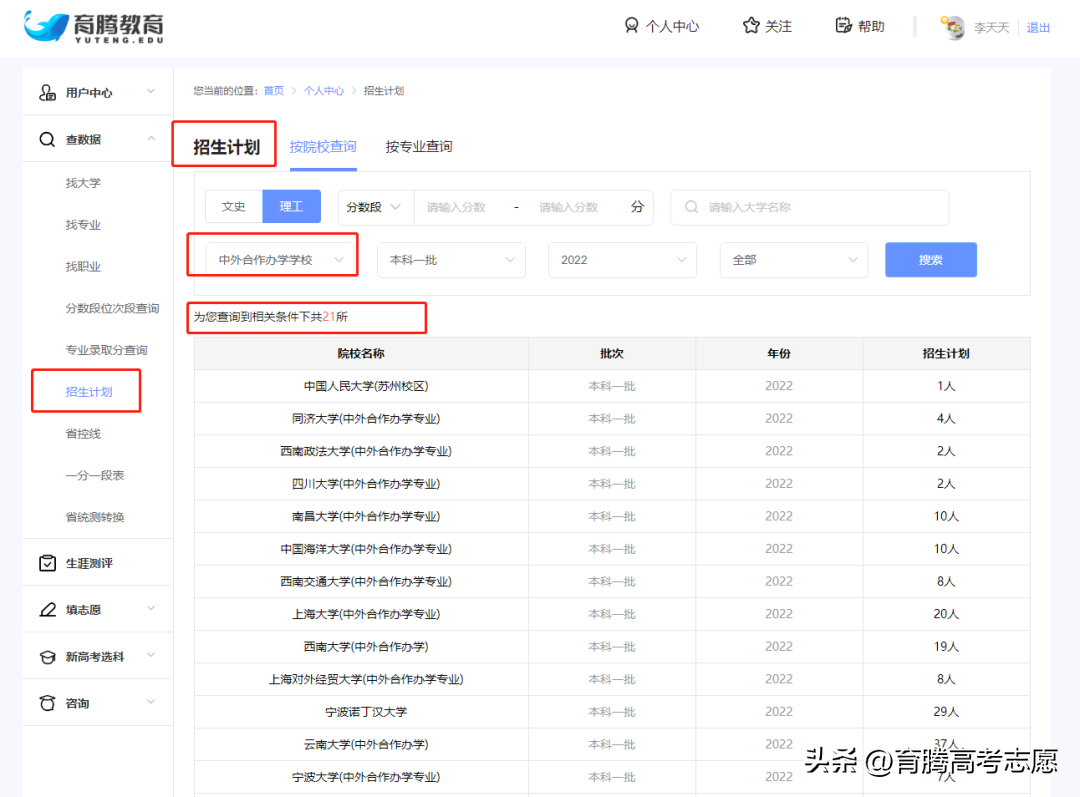Open 个人中心 icon in the top bar

click(x=631, y=25)
